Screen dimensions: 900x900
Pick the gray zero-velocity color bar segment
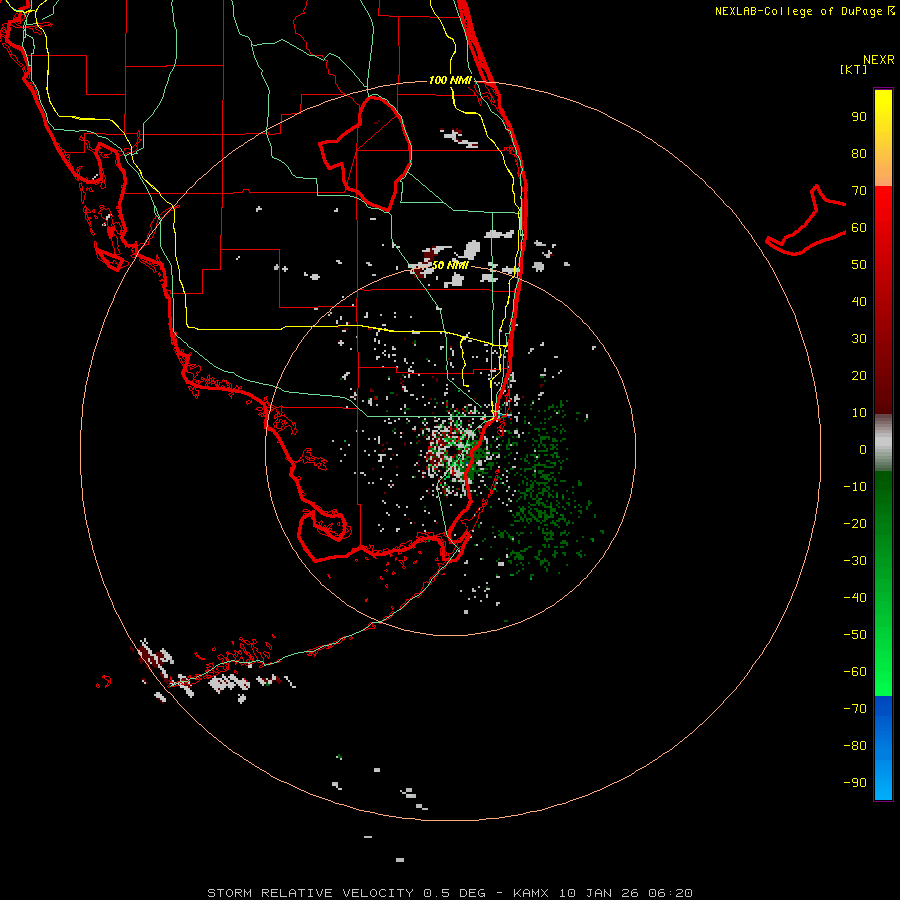click(883, 443)
